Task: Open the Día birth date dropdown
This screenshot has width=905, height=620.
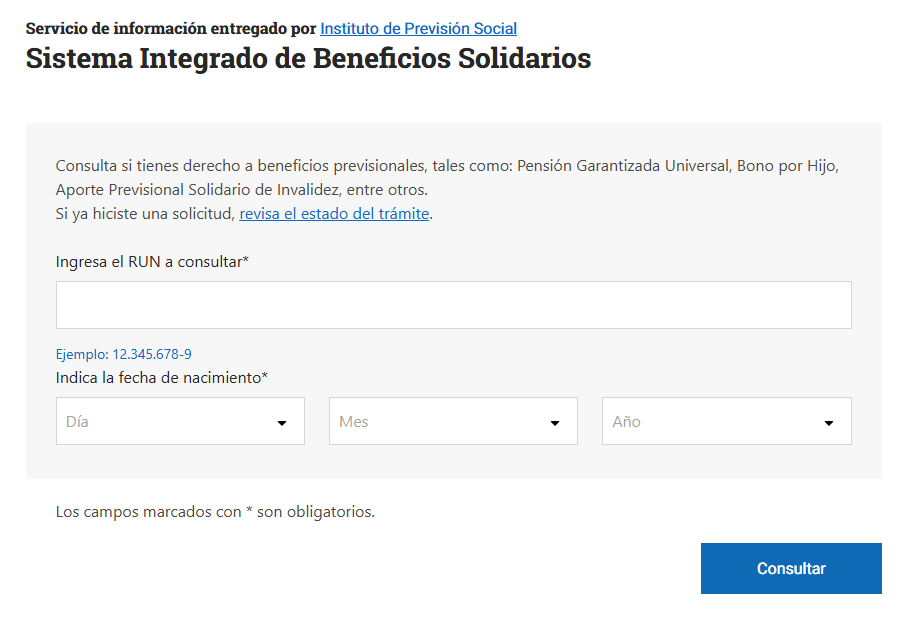Action: coord(180,421)
